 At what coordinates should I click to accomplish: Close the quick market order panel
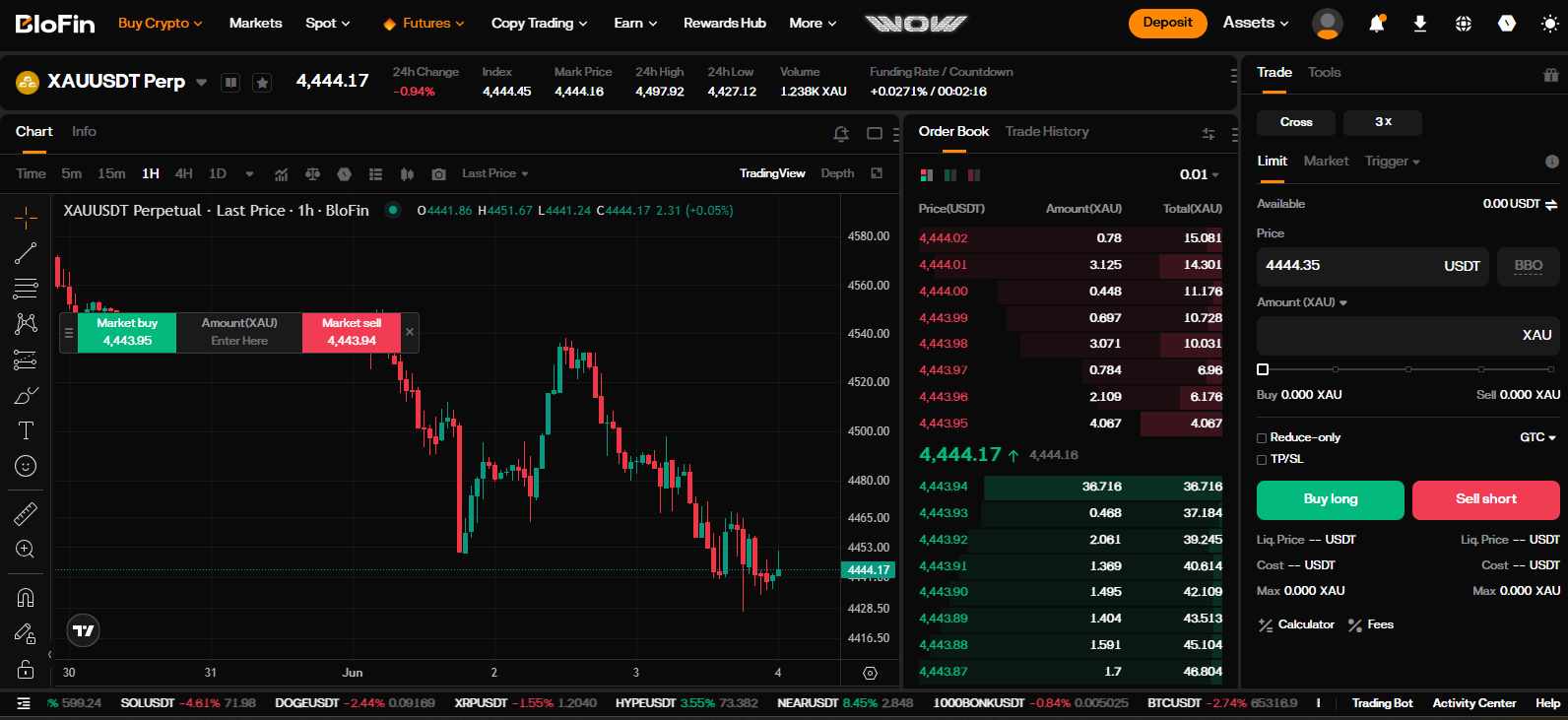410,332
